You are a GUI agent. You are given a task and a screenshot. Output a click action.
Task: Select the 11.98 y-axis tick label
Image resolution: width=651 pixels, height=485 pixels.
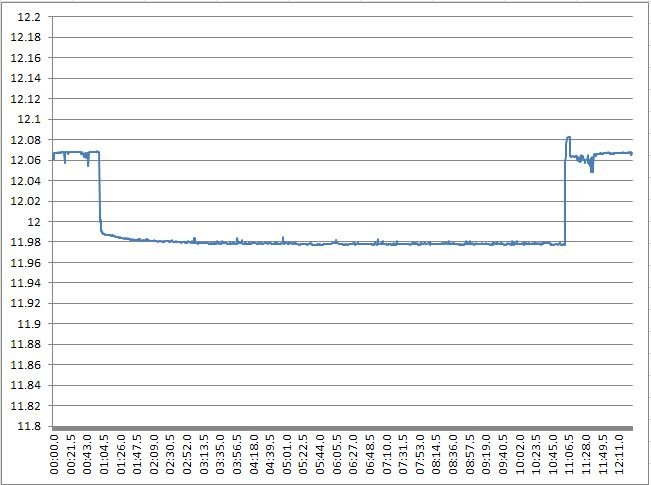(25, 243)
